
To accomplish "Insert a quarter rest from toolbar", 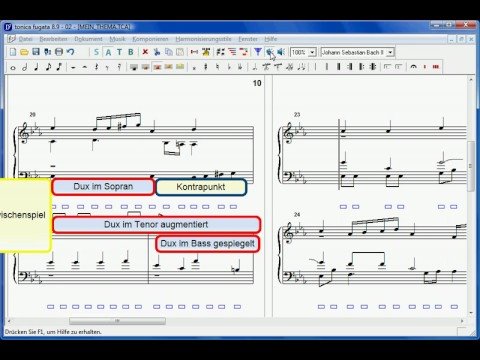I will click(96, 67).
